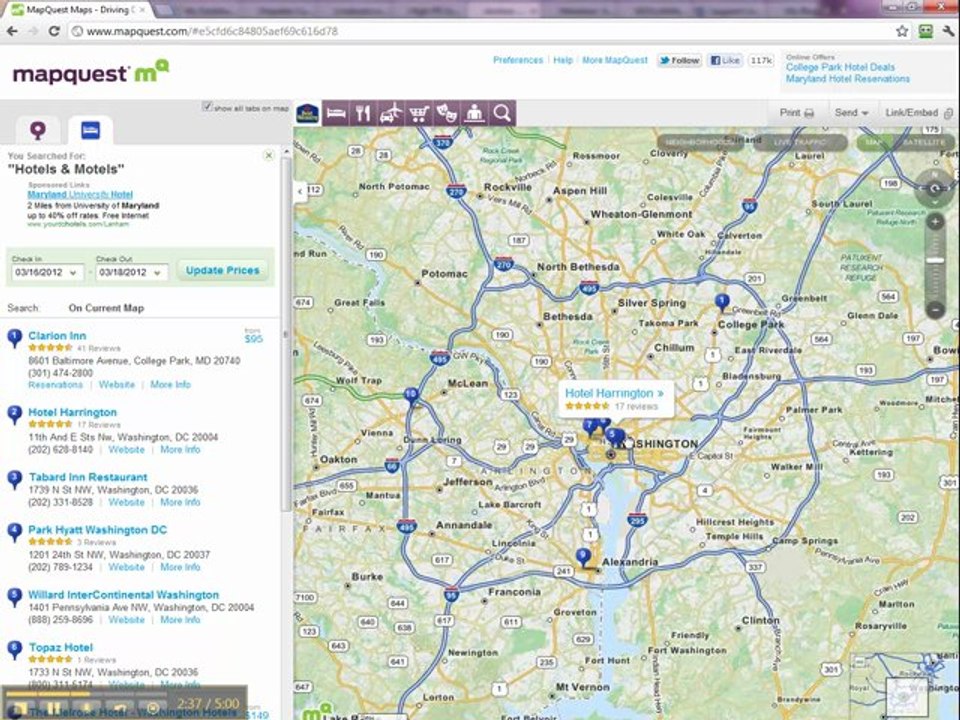Open the Check In date dropdown
Viewport: 960px width, 720px height.
point(48,272)
